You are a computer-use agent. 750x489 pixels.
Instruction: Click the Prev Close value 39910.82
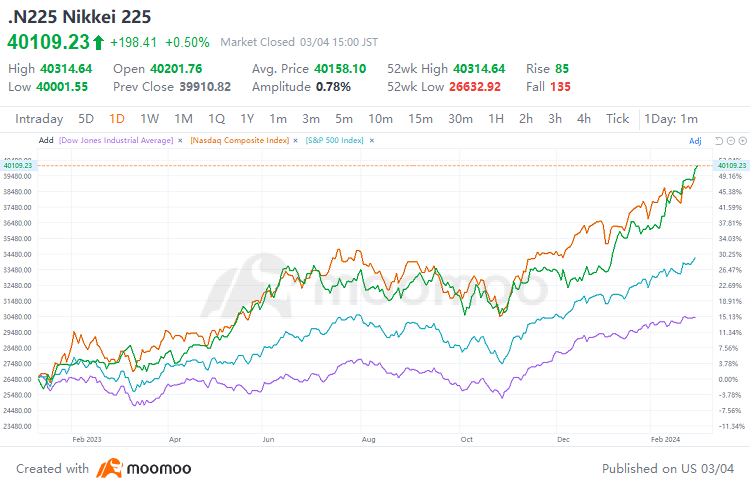tap(205, 87)
